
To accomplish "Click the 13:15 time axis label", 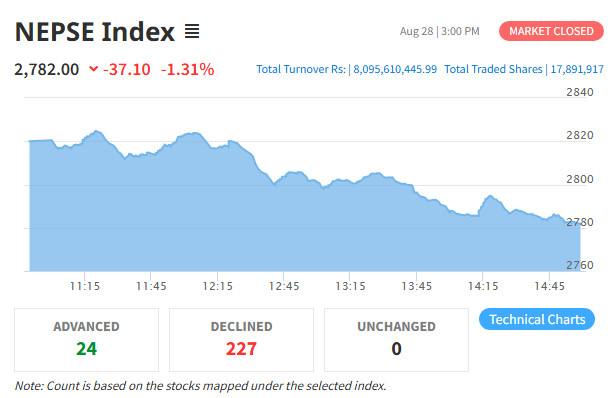I will tap(350, 286).
